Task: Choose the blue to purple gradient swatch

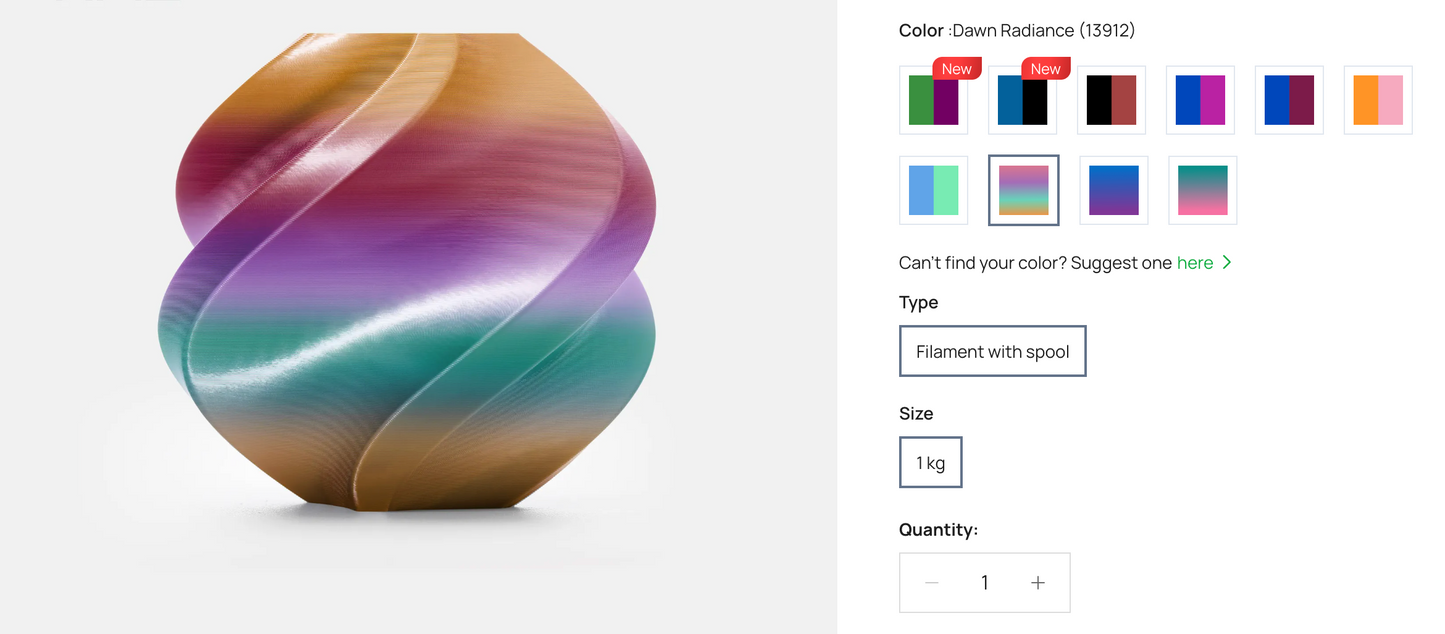Action: [x=1113, y=190]
